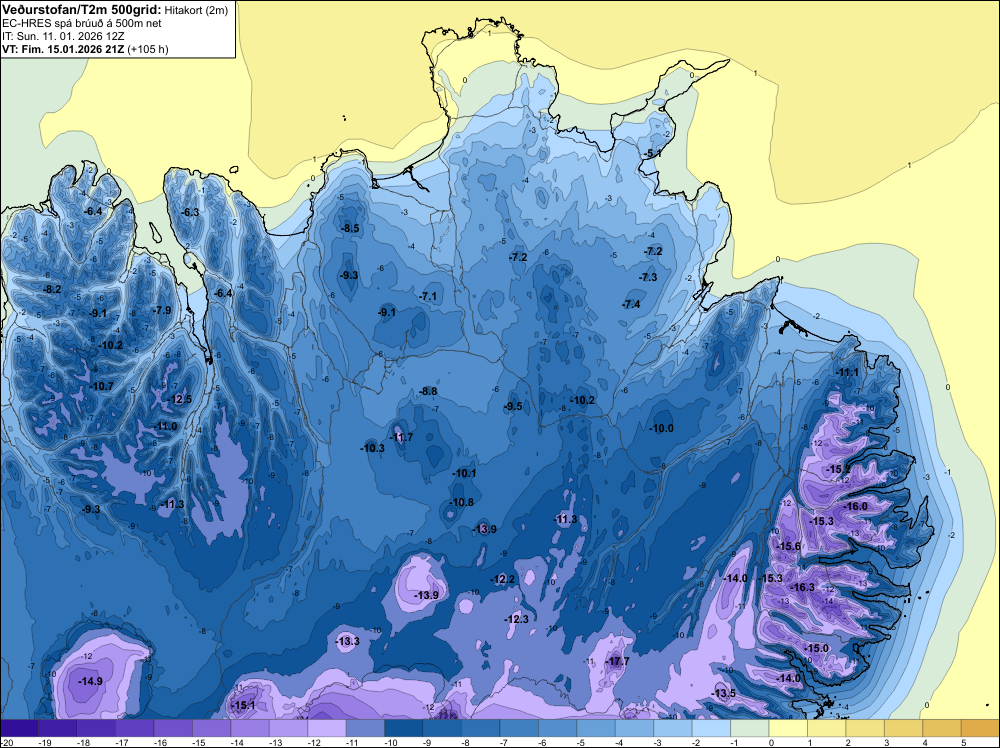1000x748 pixels.
Task: Click the '-14.9' temperature value
Action: [91, 682]
